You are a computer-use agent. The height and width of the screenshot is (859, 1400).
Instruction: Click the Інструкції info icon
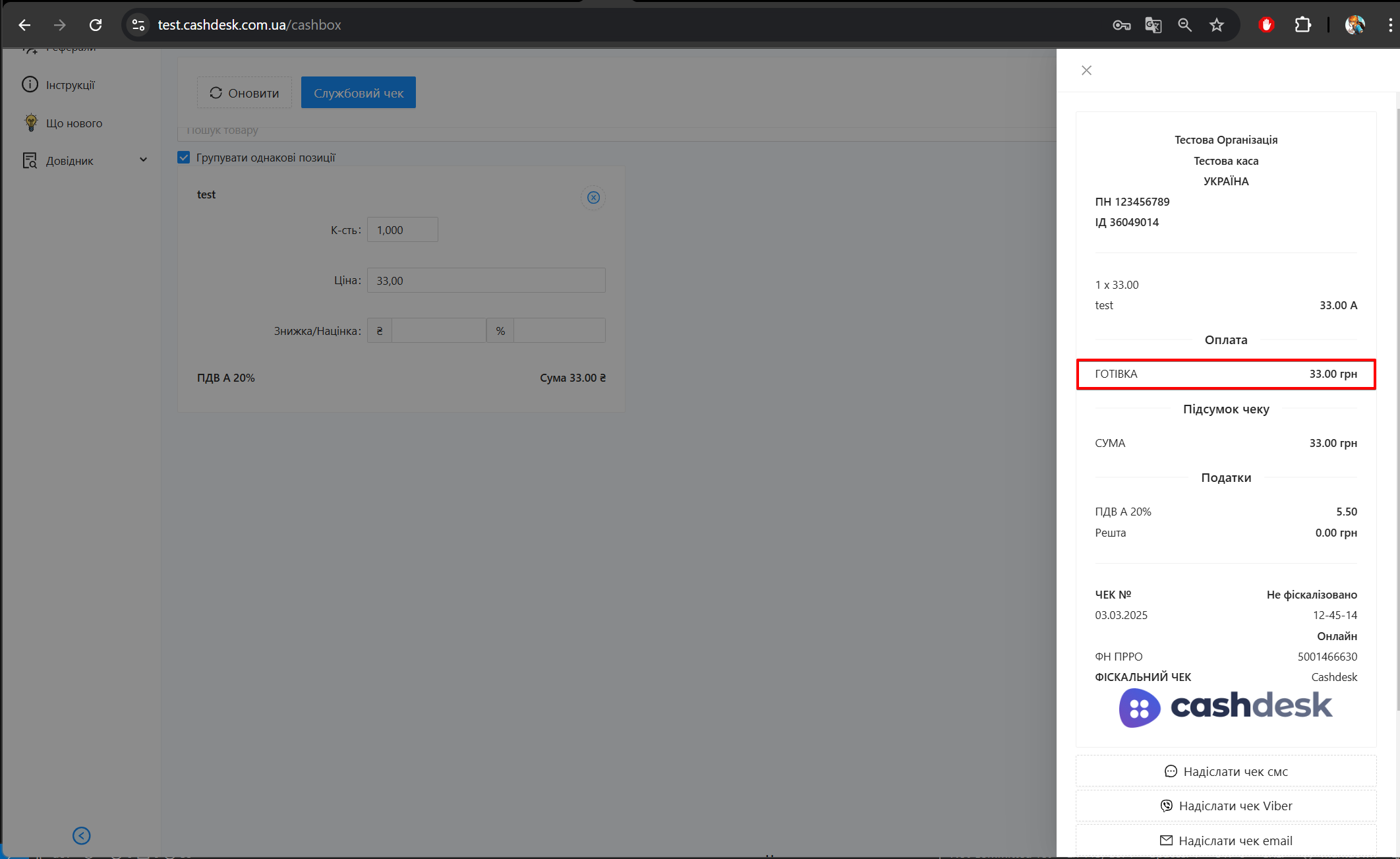[30, 84]
